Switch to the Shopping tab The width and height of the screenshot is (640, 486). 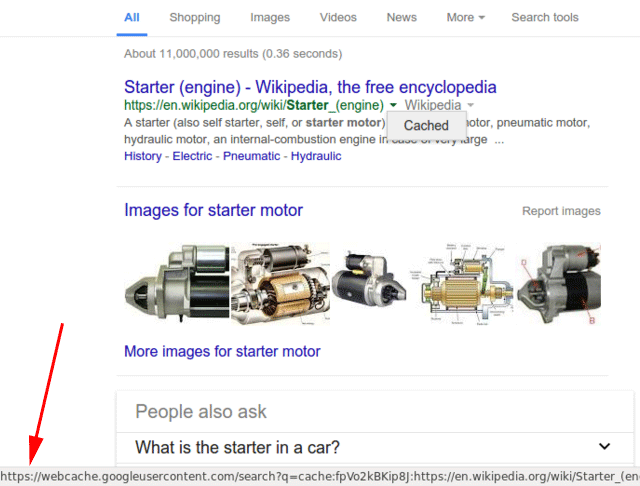tap(195, 18)
